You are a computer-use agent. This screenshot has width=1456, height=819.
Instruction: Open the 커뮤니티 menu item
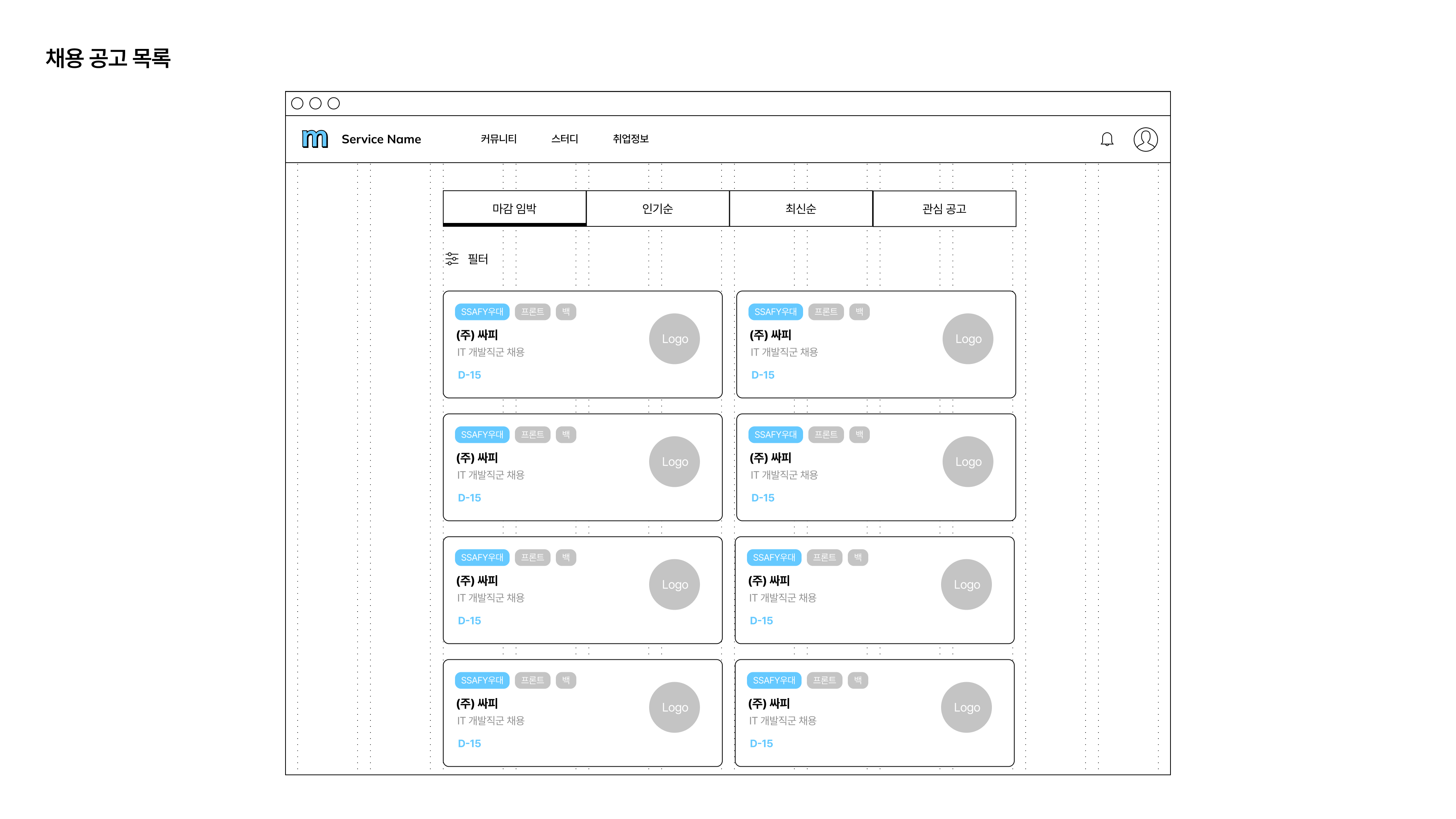click(x=499, y=139)
